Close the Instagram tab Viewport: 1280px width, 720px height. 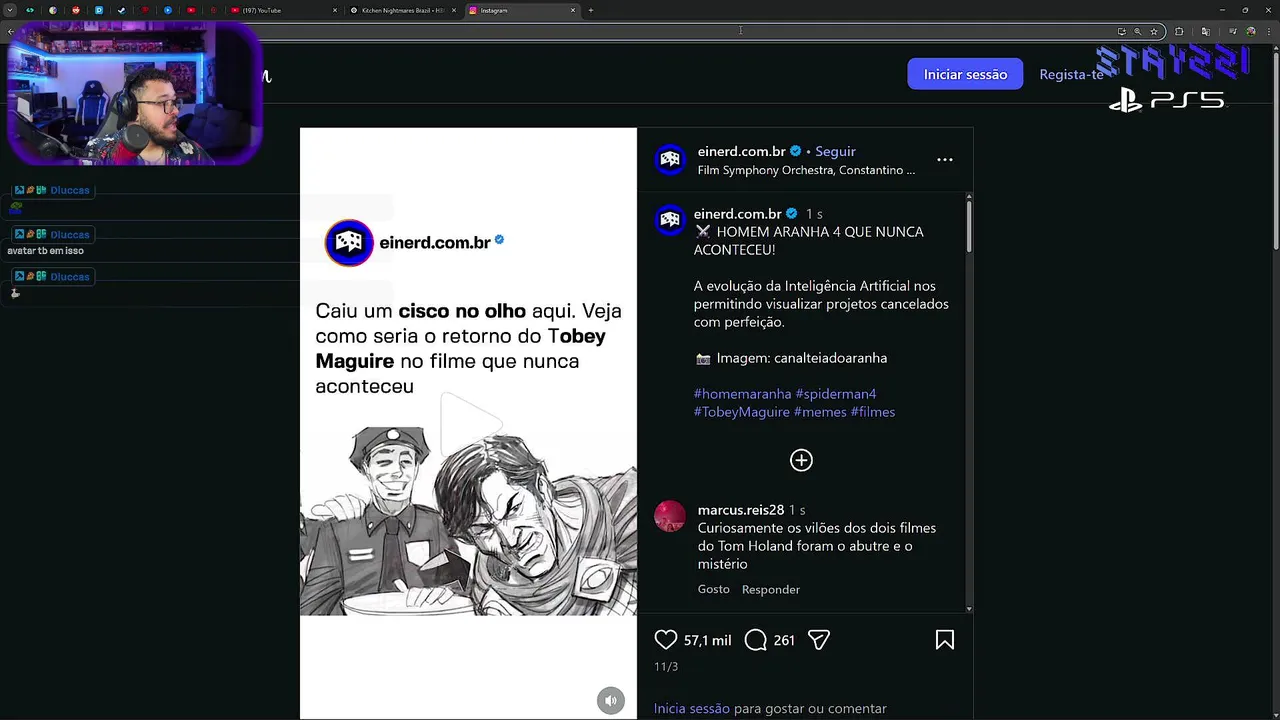[573, 10]
